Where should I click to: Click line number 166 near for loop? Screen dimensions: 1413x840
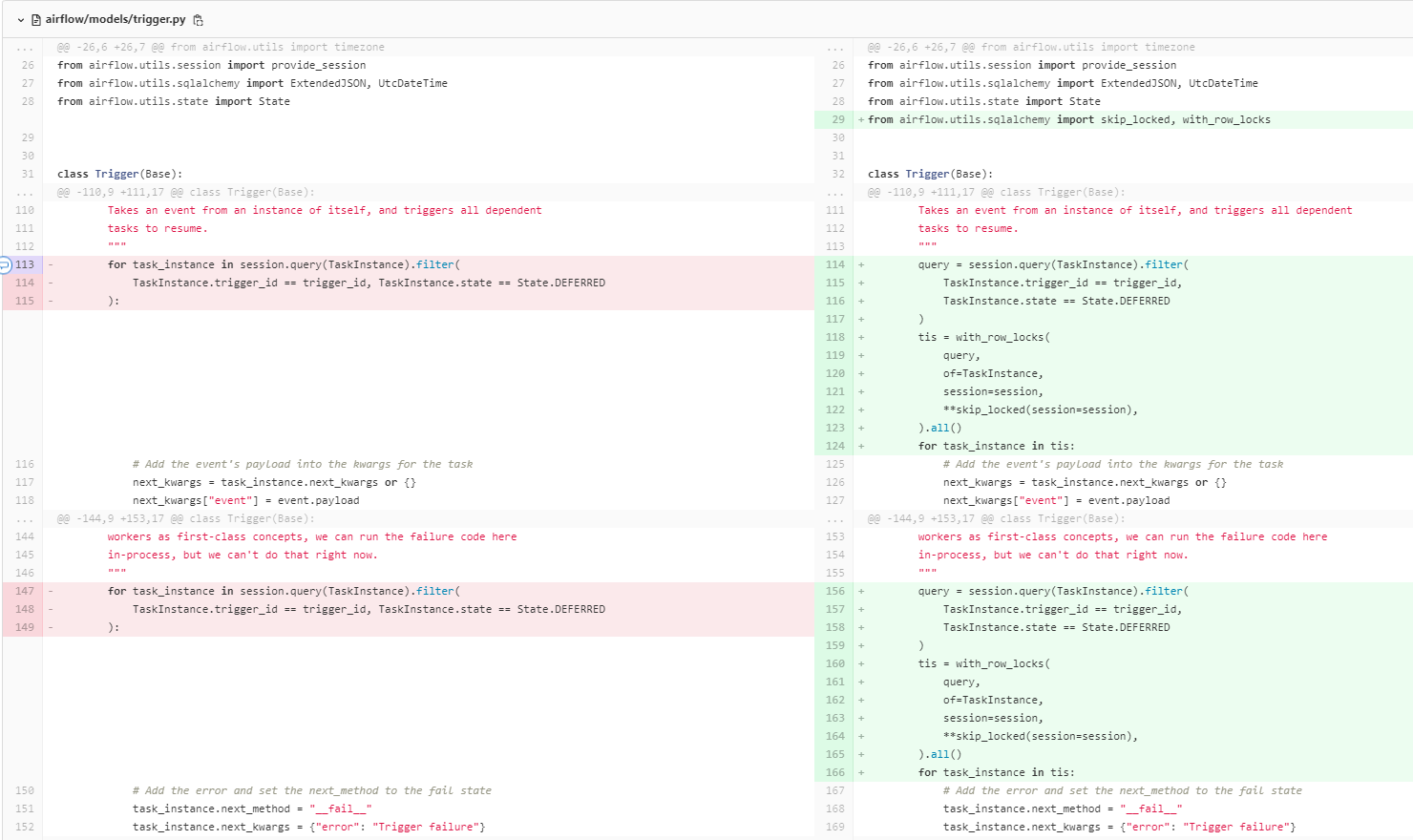(835, 771)
